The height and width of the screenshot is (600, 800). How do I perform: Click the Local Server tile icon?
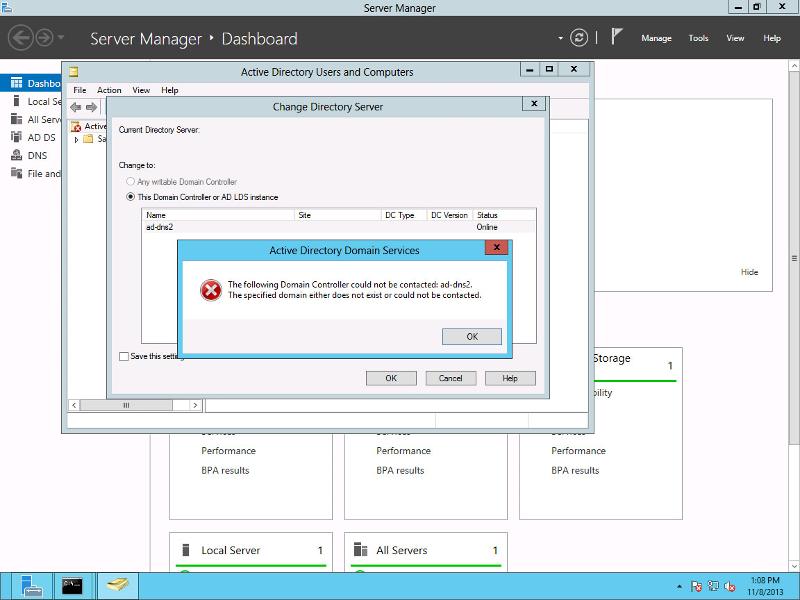tap(186, 550)
